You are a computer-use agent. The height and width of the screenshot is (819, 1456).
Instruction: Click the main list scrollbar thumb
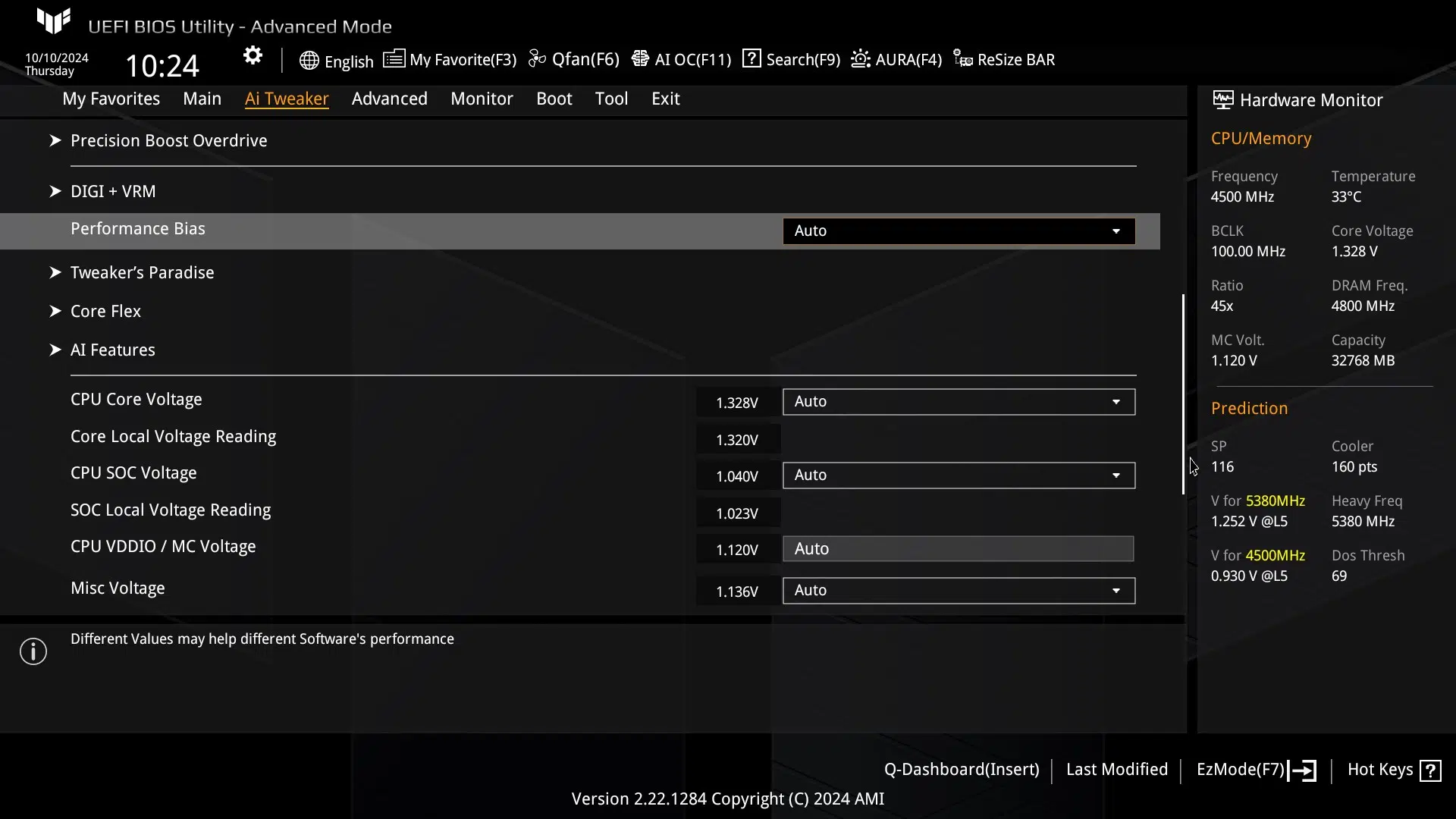point(1183,394)
